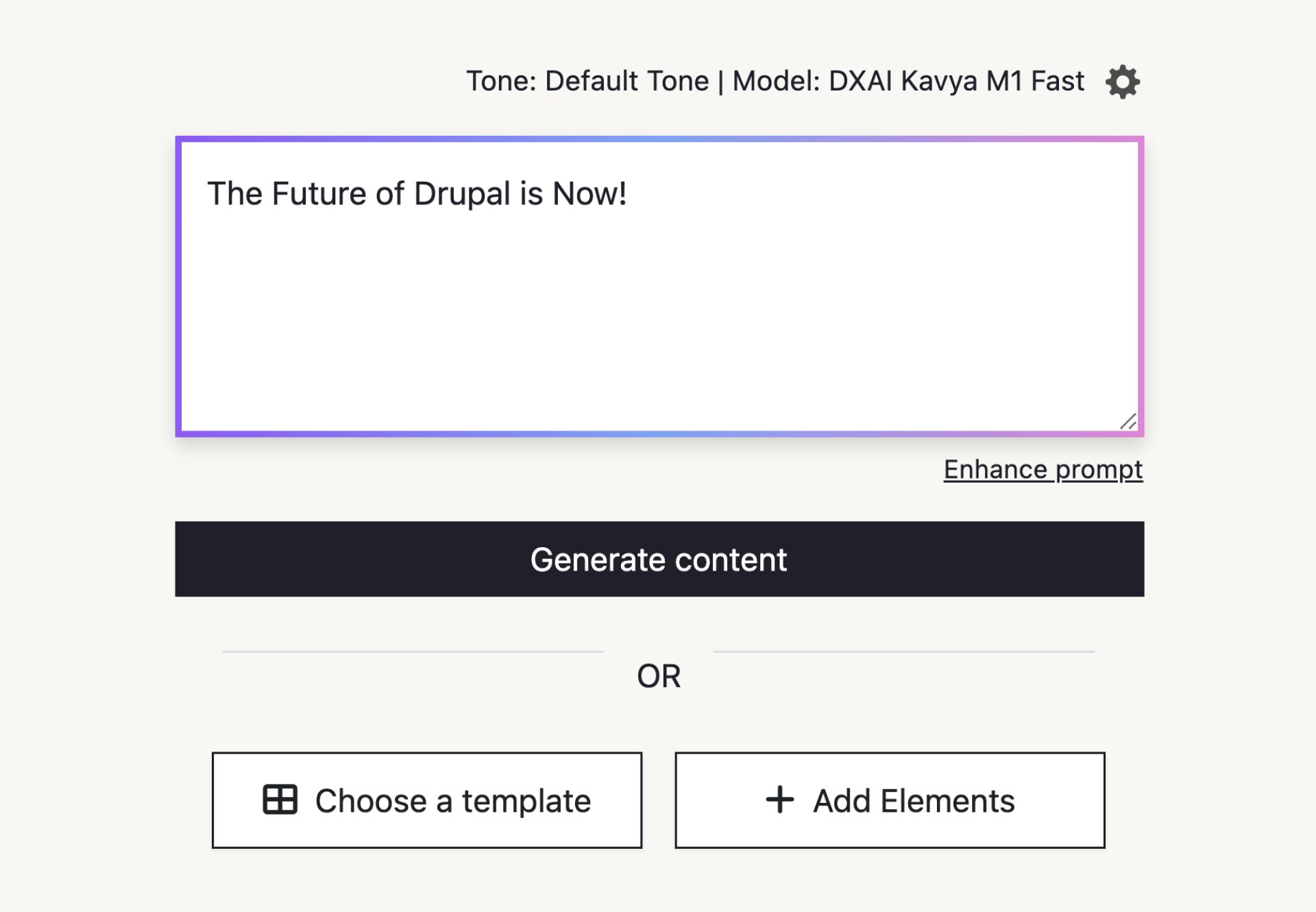Click the plus icon next to Add Elements

781,800
